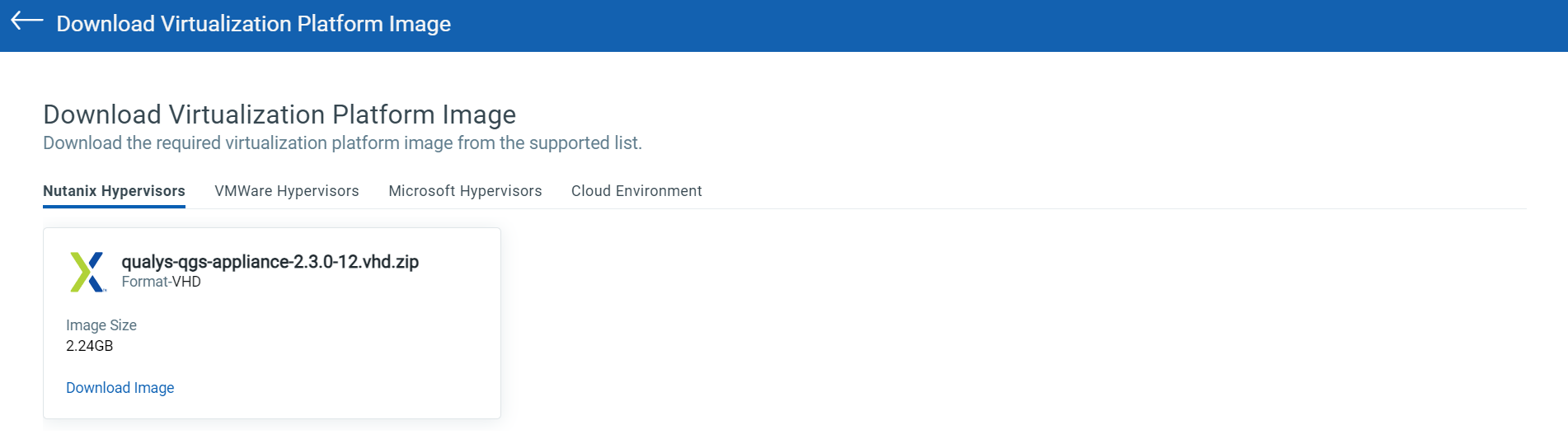Open the VMWare Hypervisors tab

(x=287, y=191)
